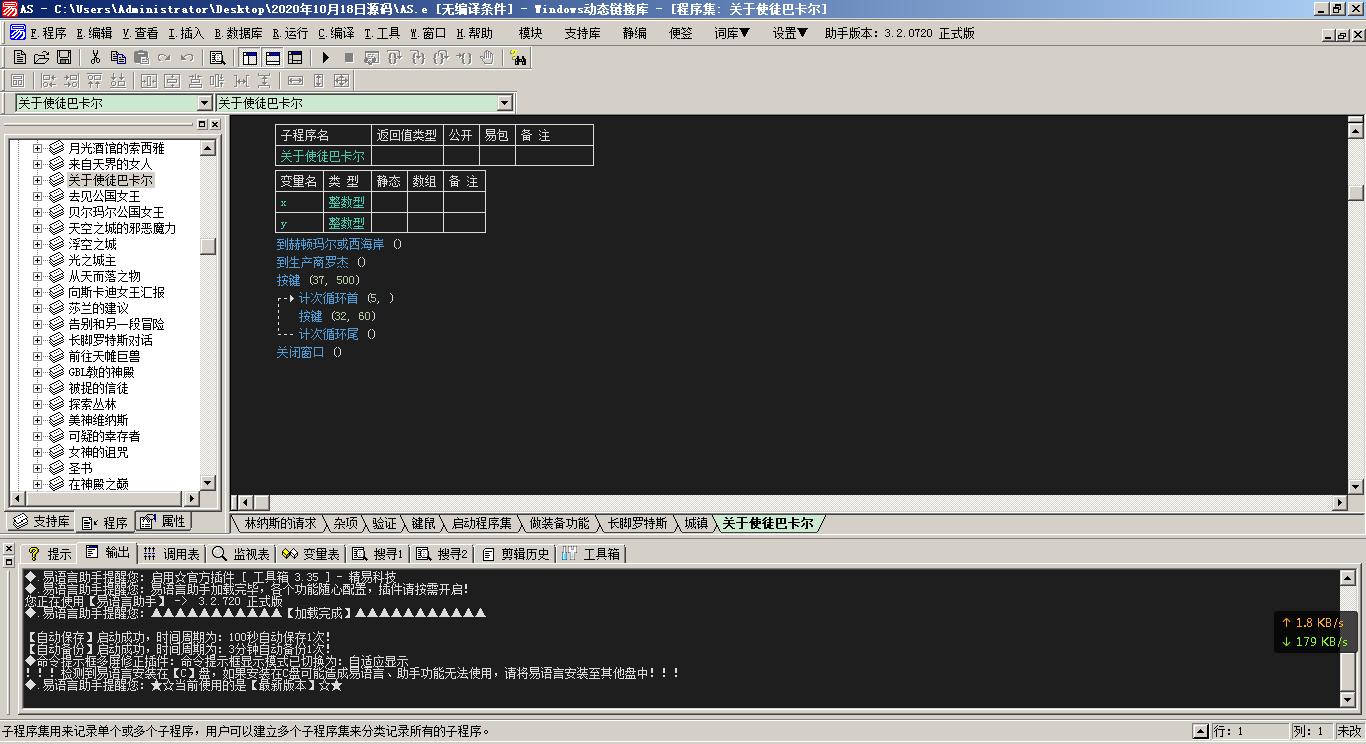This screenshot has height=744, width=1366.
Task: Click the 支持库 helper toolbar button
Action: pyautogui.click(x=582, y=33)
